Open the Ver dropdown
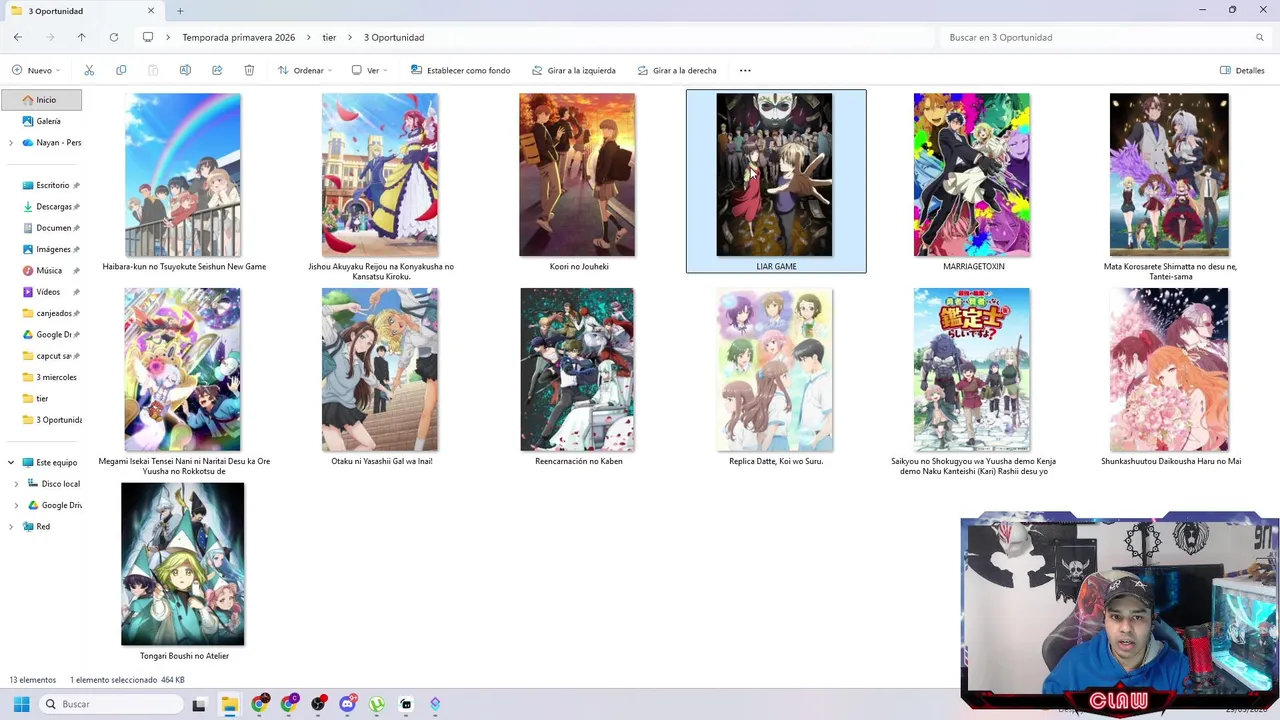 click(369, 70)
